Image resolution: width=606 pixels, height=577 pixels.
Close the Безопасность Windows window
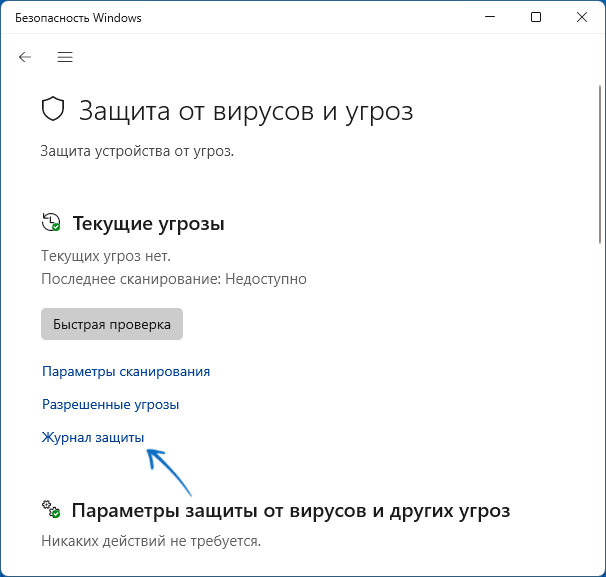pyautogui.click(x=582, y=17)
